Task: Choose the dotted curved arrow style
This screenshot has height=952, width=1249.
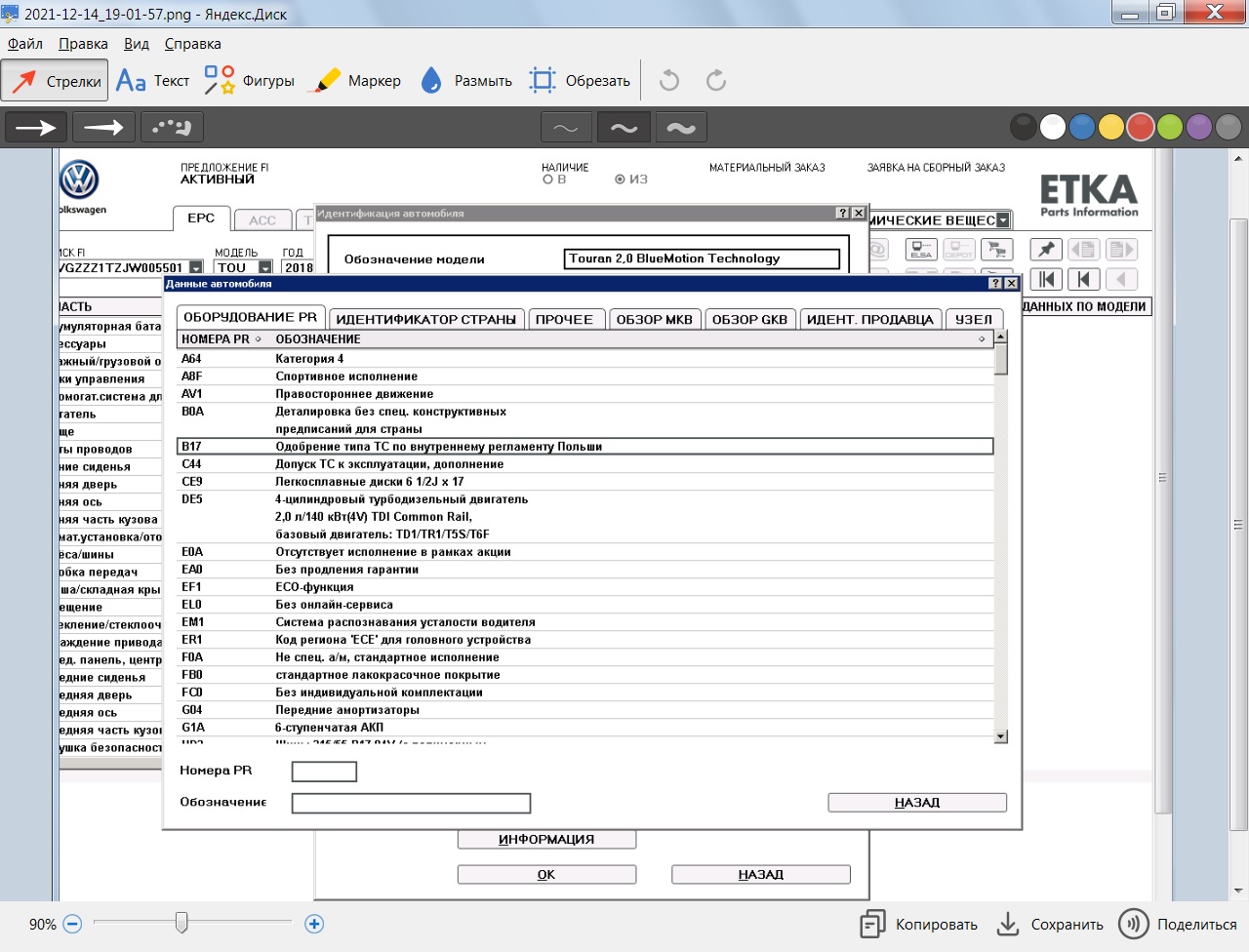Action: (x=172, y=127)
